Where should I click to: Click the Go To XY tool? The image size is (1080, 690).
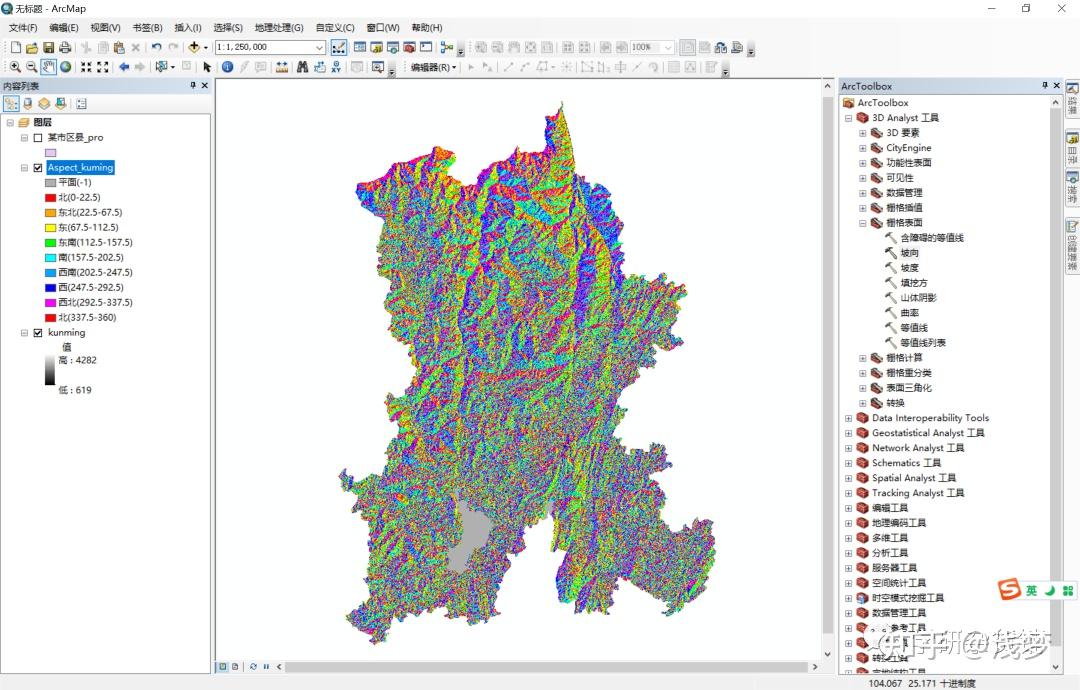[336, 67]
